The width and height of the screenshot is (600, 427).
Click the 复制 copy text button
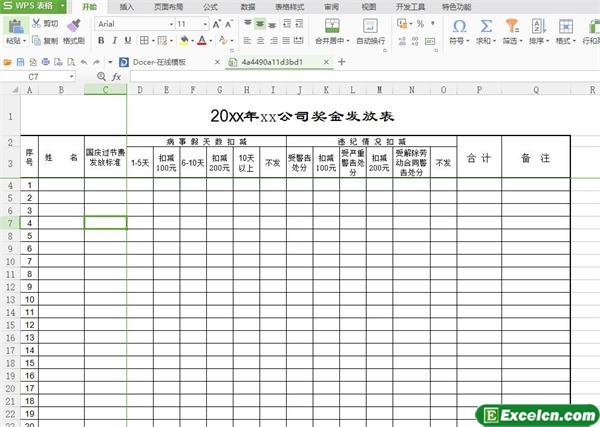pyautogui.click(x=51, y=40)
